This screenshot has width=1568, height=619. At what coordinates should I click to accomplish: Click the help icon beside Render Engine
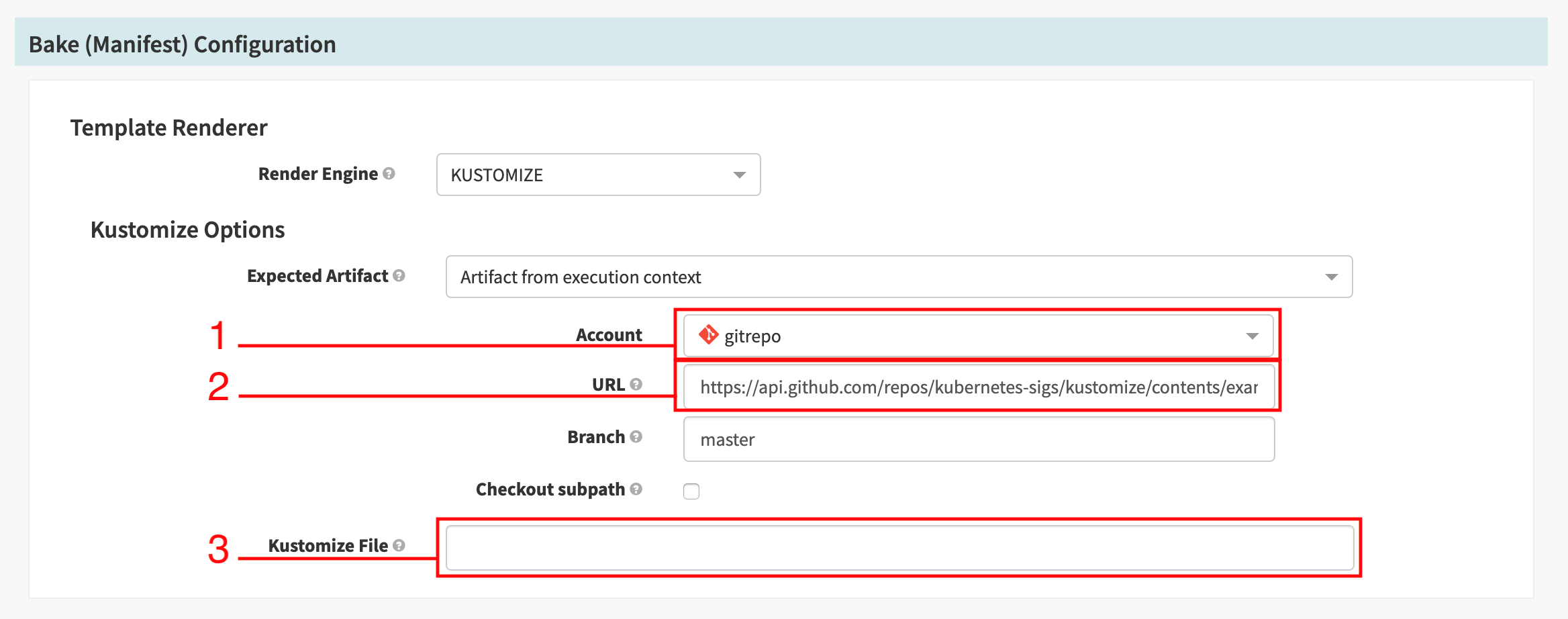pos(389,174)
